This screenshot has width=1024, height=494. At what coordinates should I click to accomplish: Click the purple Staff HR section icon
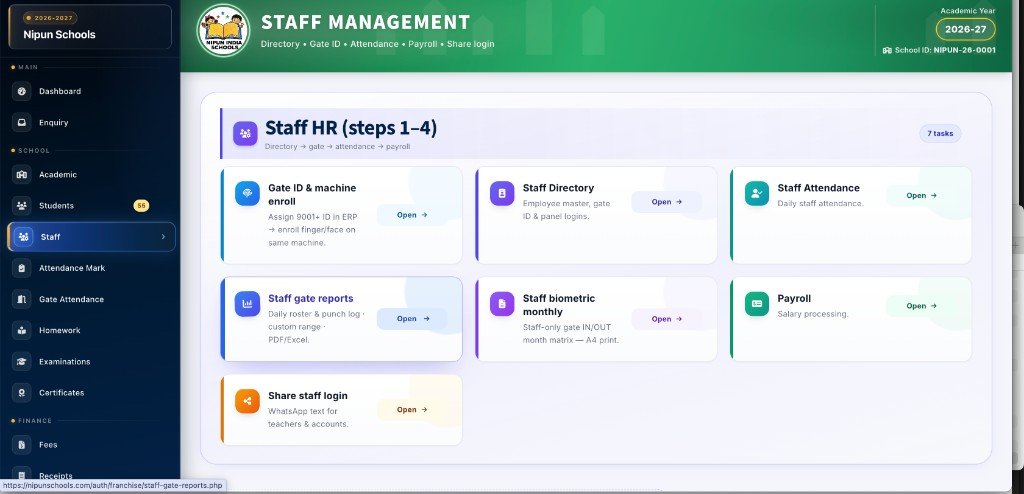pos(245,133)
